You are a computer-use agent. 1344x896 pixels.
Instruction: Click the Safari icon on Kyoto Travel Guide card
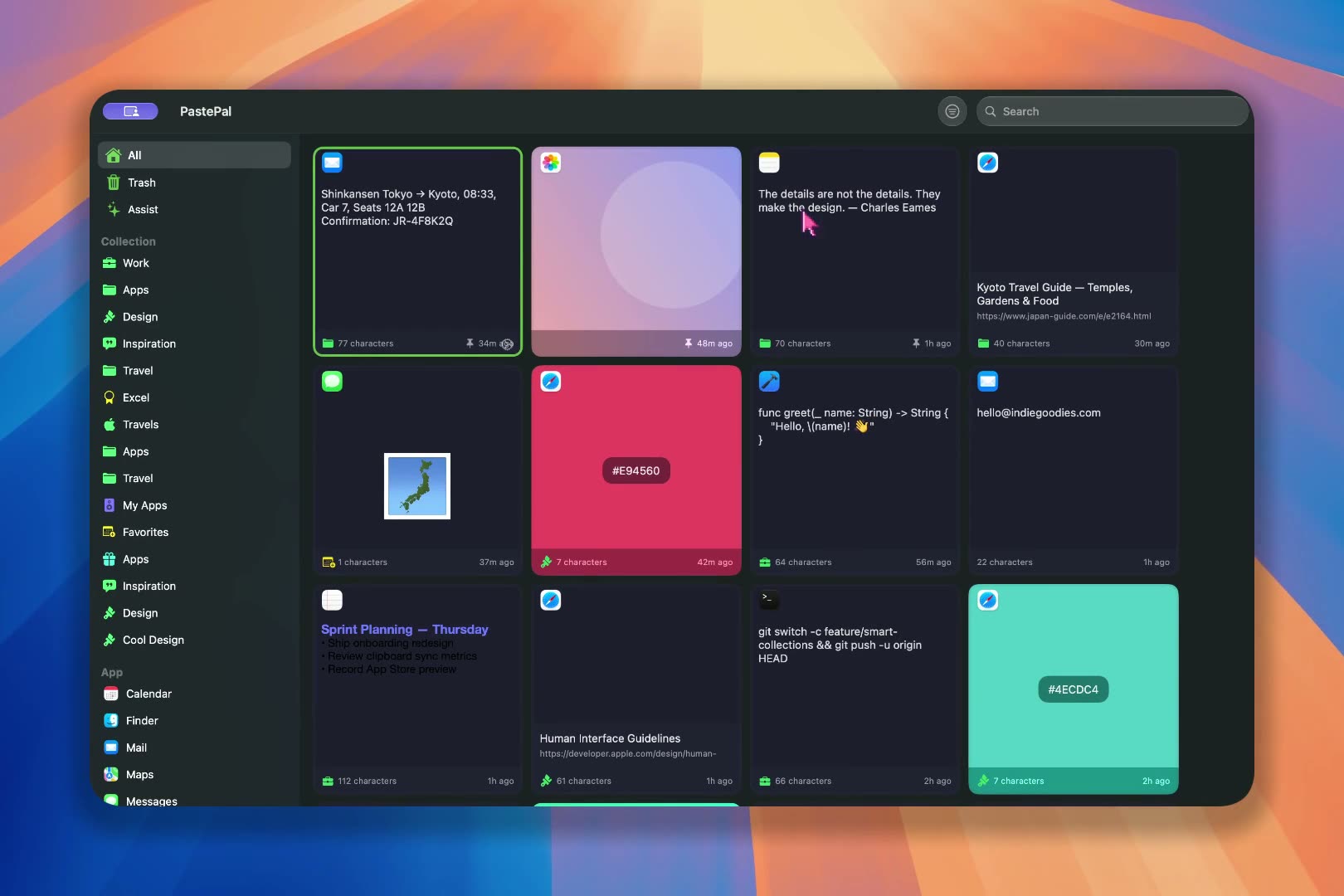987,163
